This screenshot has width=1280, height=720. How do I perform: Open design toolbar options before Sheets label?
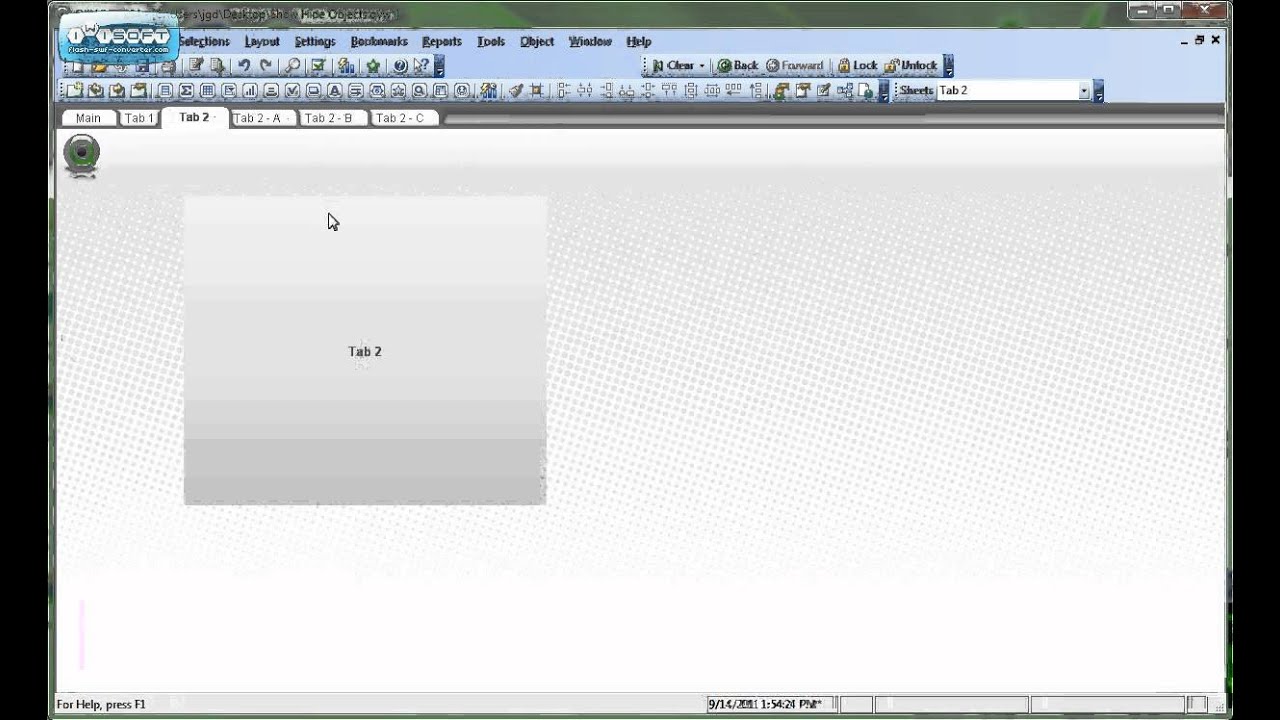click(x=885, y=91)
